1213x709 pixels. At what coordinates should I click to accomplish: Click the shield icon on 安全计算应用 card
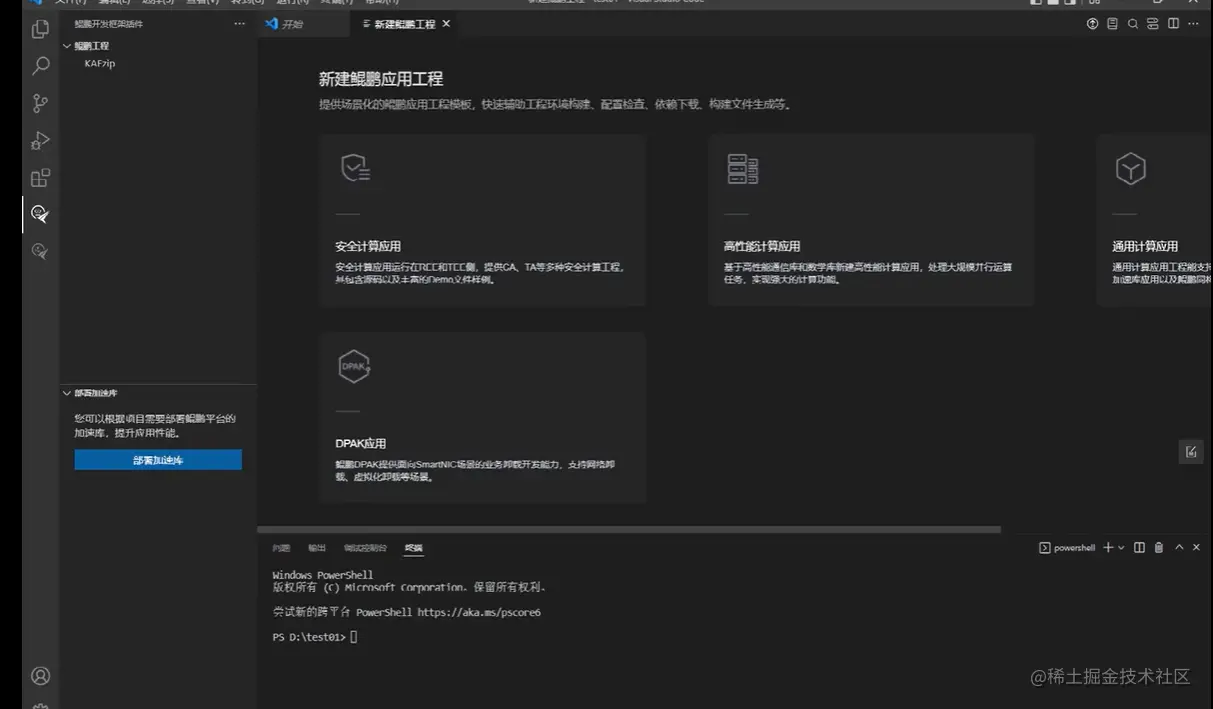(355, 169)
